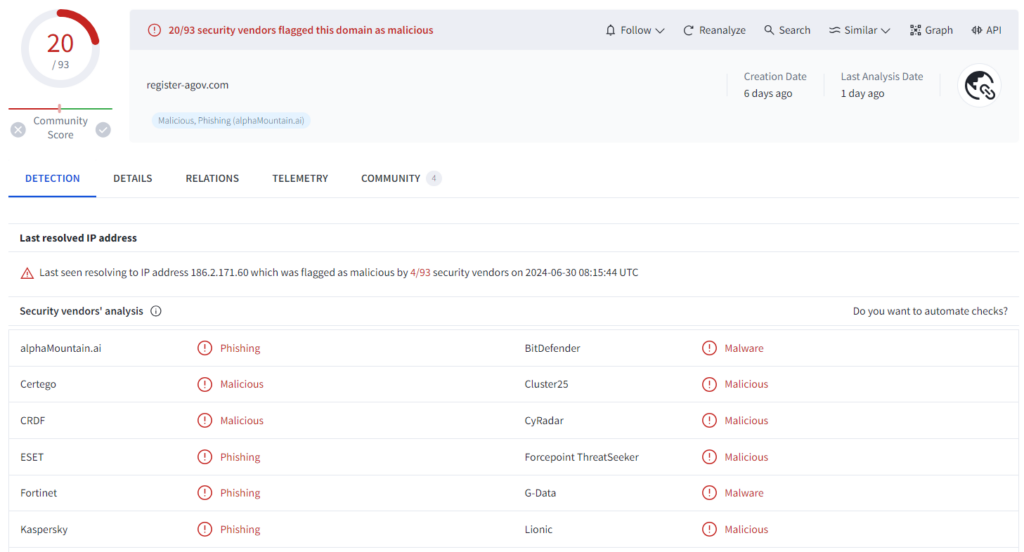The width and height of the screenshot is (1024, 552).
Task: Click the Search magnifier icon
Action: [769, 30]
